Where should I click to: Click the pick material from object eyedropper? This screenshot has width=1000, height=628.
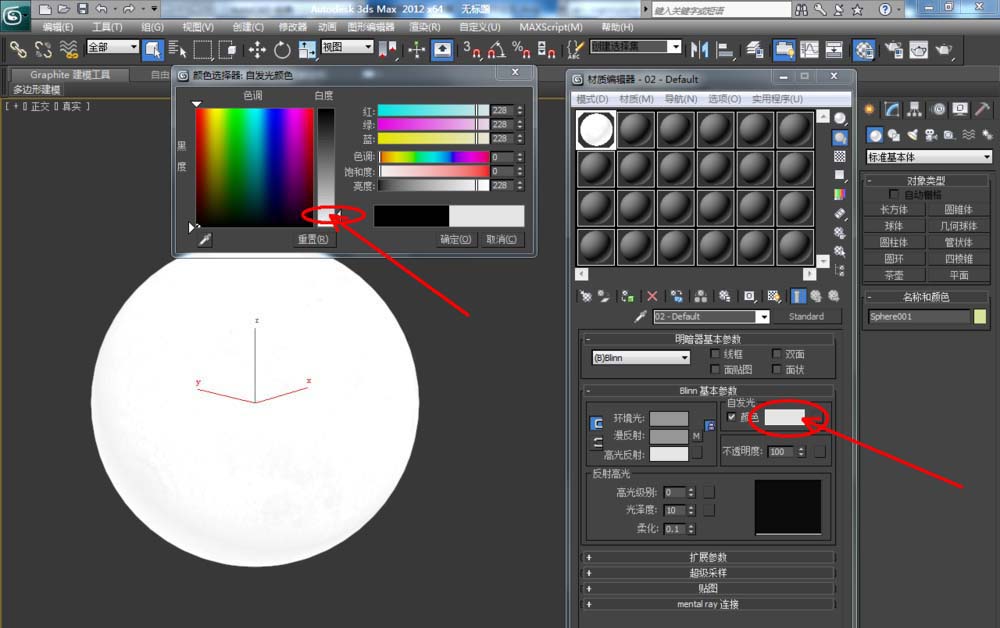[x=640, y=316]
